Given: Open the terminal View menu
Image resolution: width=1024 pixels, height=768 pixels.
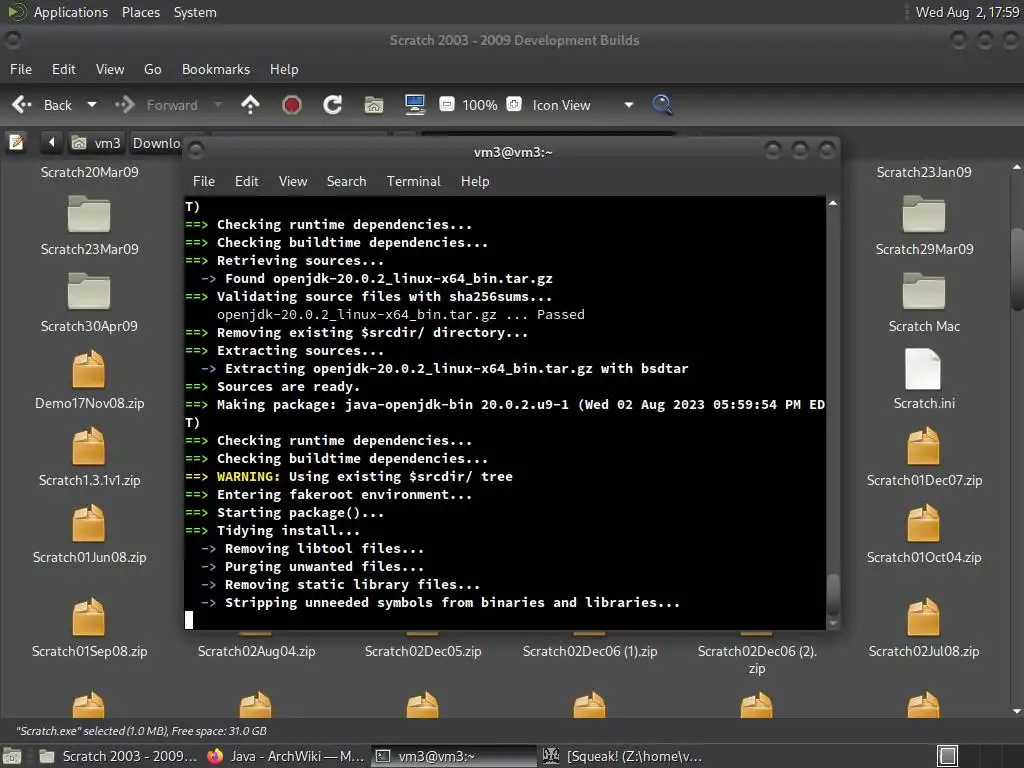Looking at the screenshot, I should [x=293, y=182].
